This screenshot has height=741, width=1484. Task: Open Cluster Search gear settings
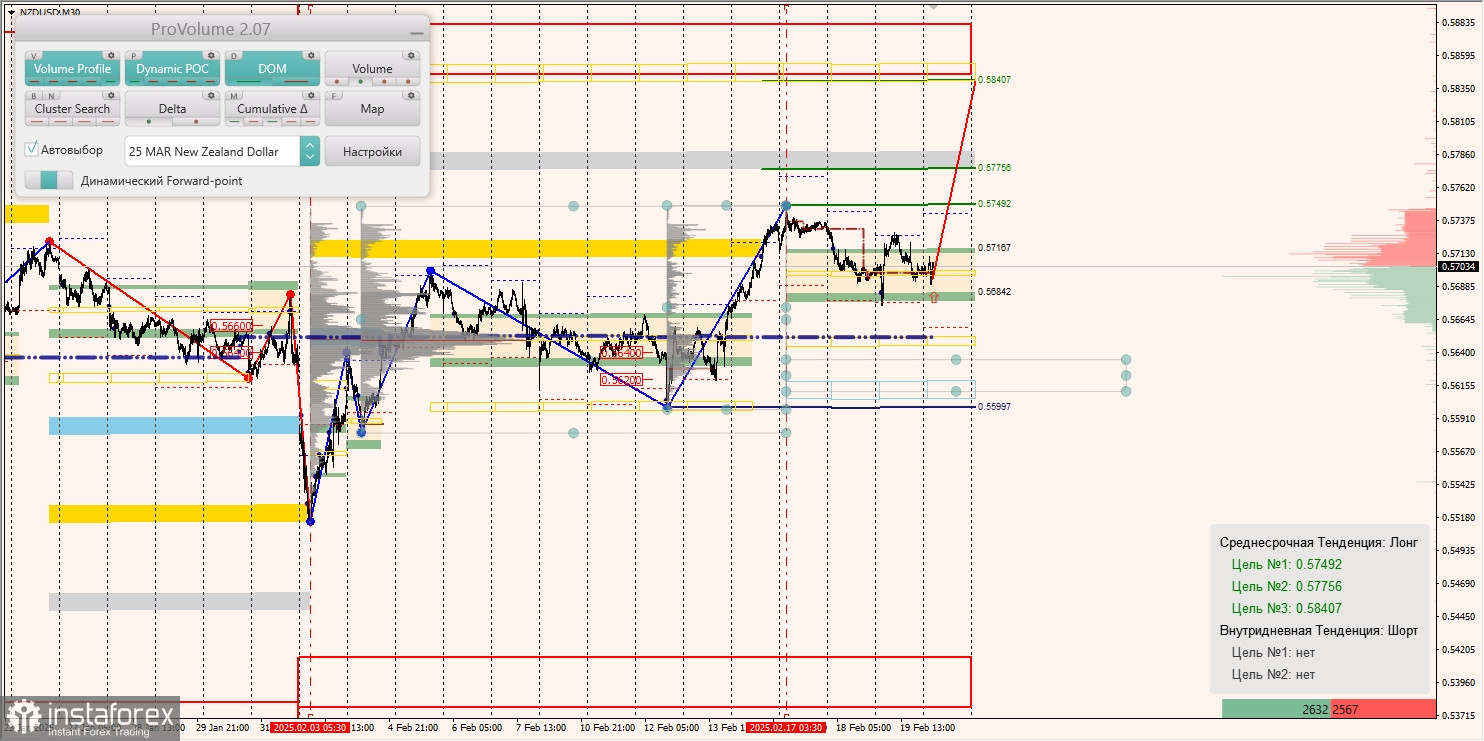(x=111, y=95)
